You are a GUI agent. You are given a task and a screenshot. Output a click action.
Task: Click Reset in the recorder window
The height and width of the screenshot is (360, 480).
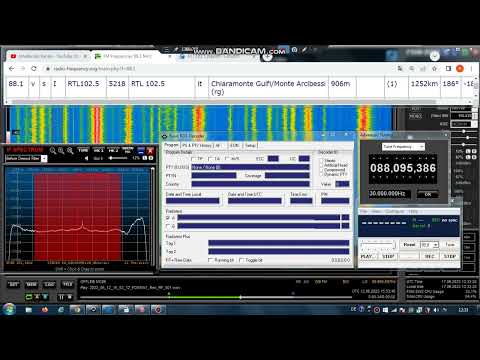pos(409,245)
